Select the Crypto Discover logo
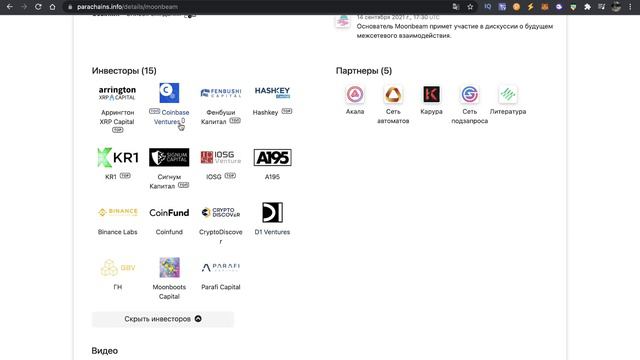Screen dimensions: 640x360 (x=221, y=212)
